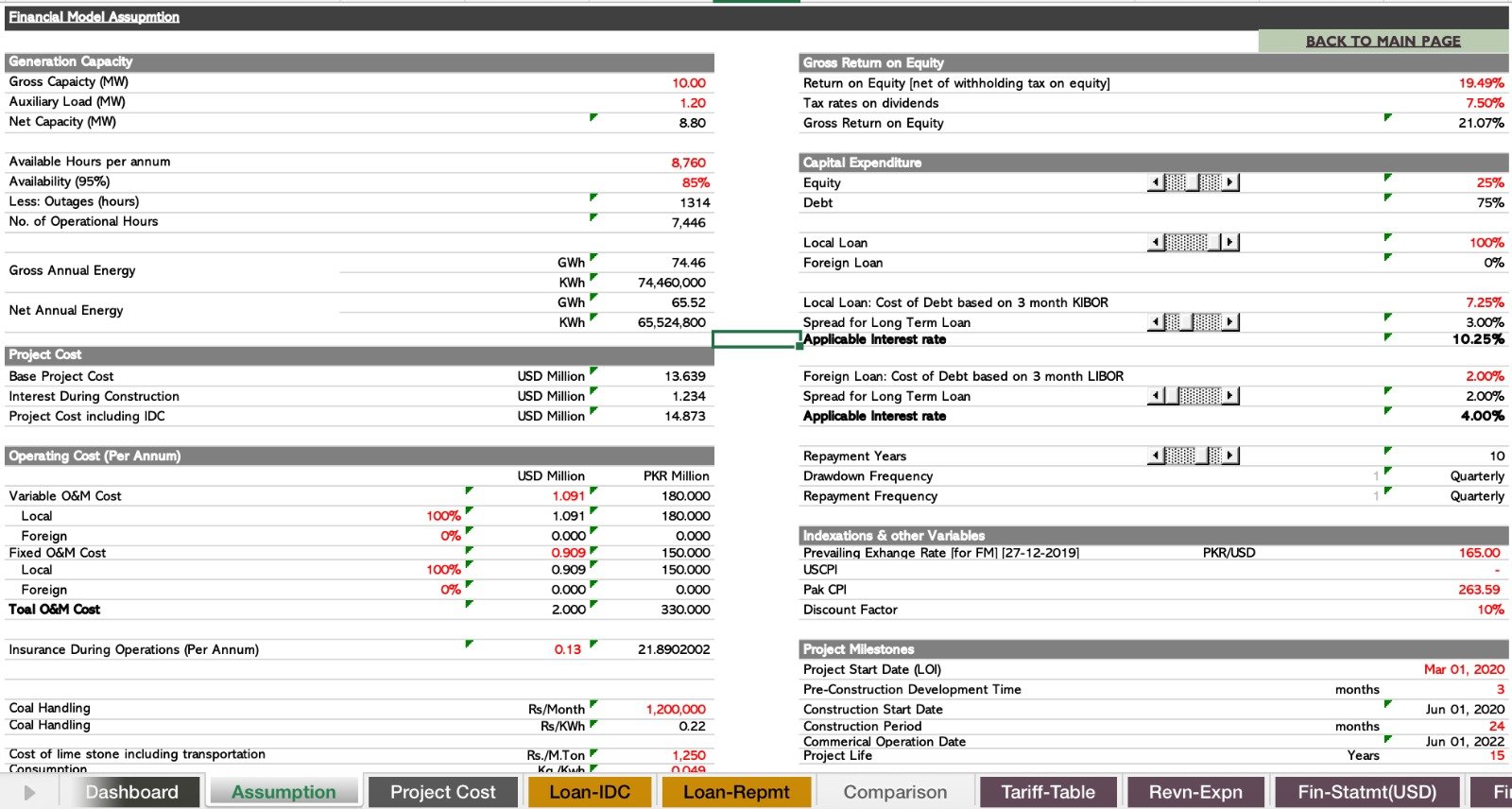1512x809 pixels.
Task: Select Gross Annual Energy KWh 74,460,000
Action: (671, 283)
